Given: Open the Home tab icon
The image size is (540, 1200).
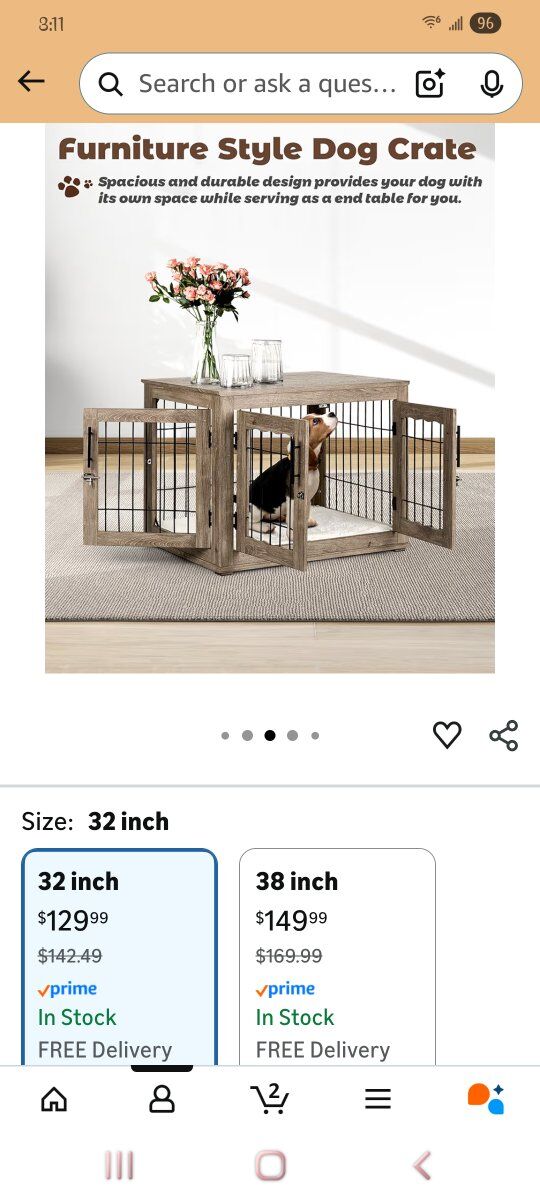Looking at the screenshot, I should pyautogui.click(x=54, y=1099).
